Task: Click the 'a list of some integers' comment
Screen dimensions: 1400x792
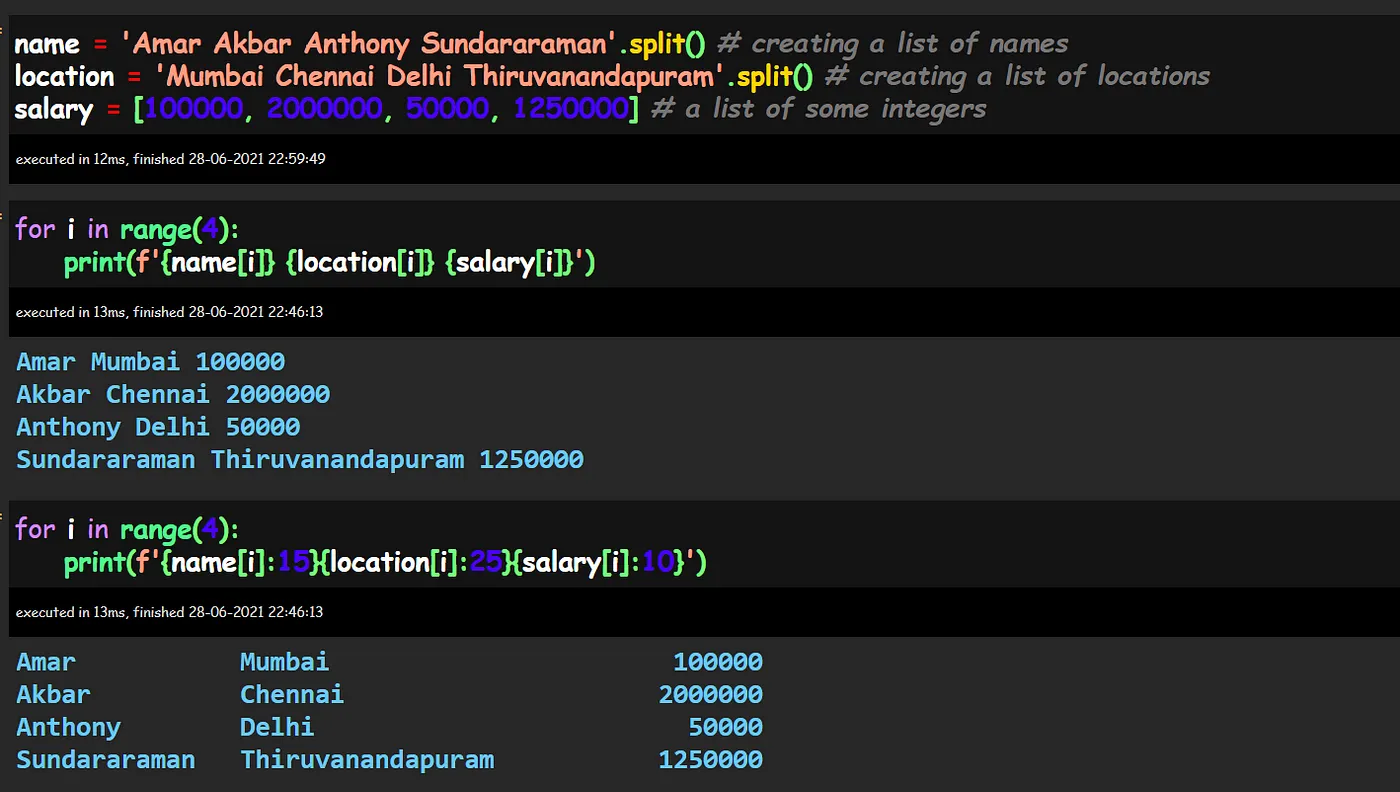Action: (819, 109)
